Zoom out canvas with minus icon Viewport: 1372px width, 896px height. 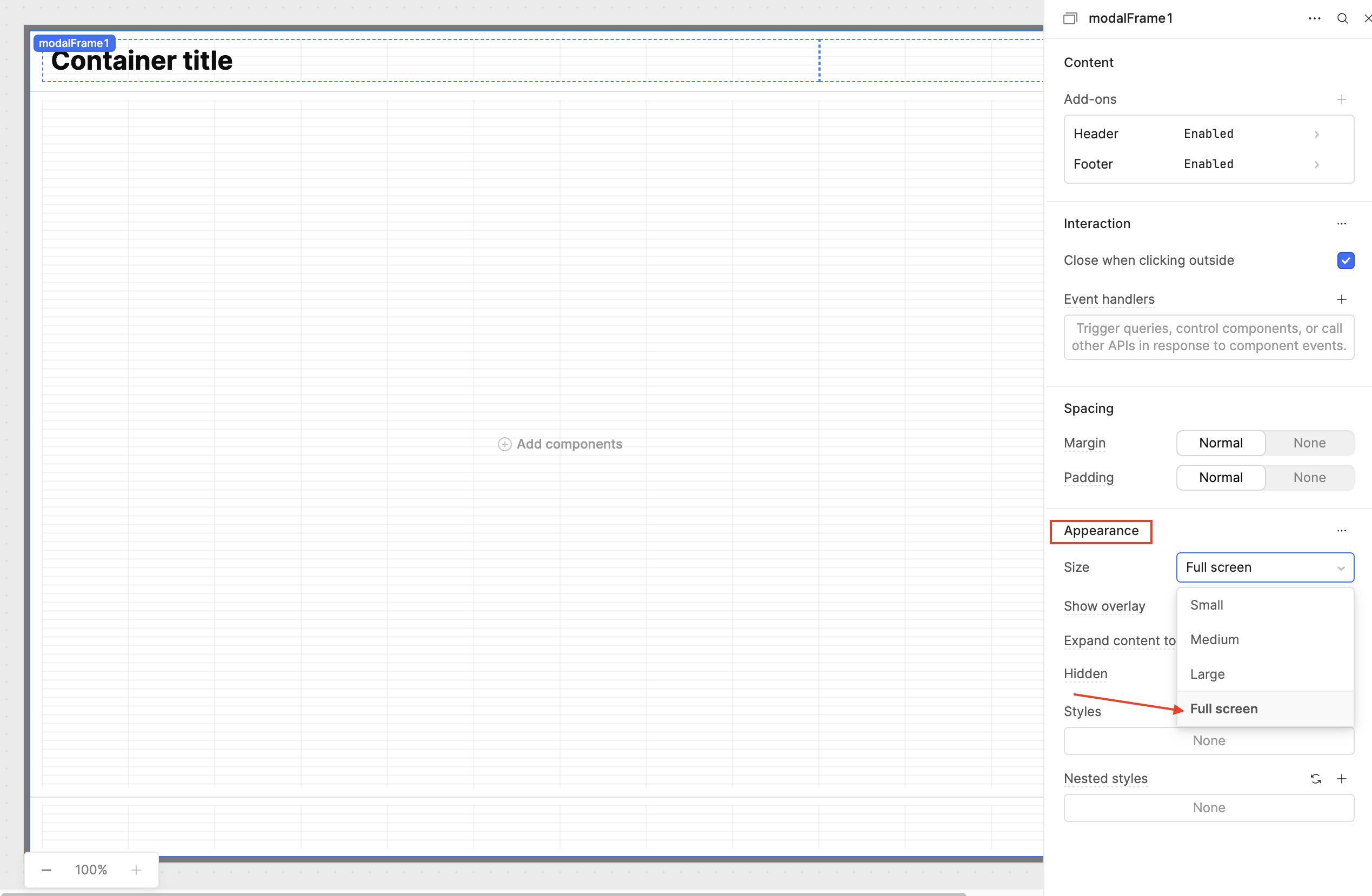pos(46,870)
